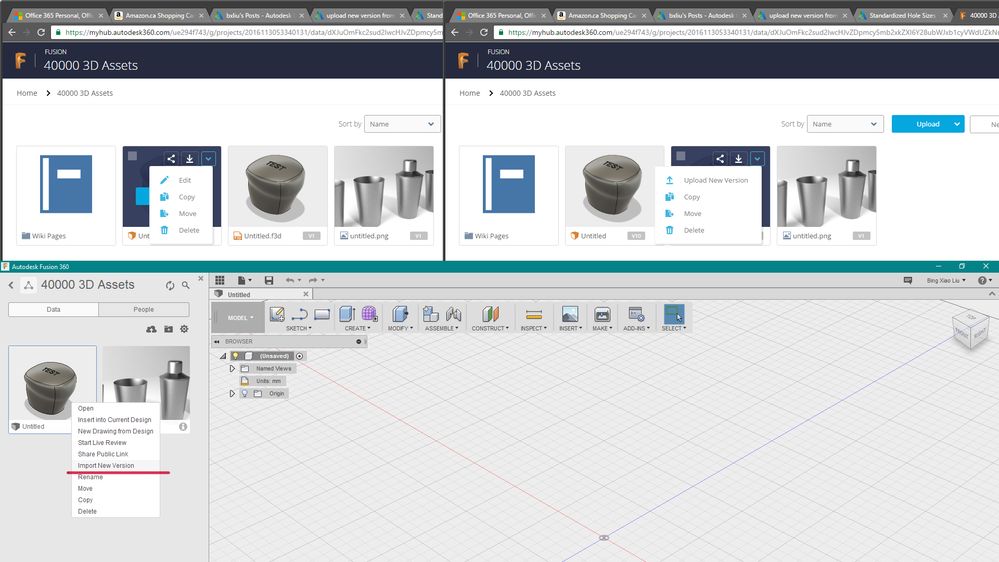999x562 pixels.
Task: Click the Undo arrow in Fusion toolbar
Action: pos(290,280)
